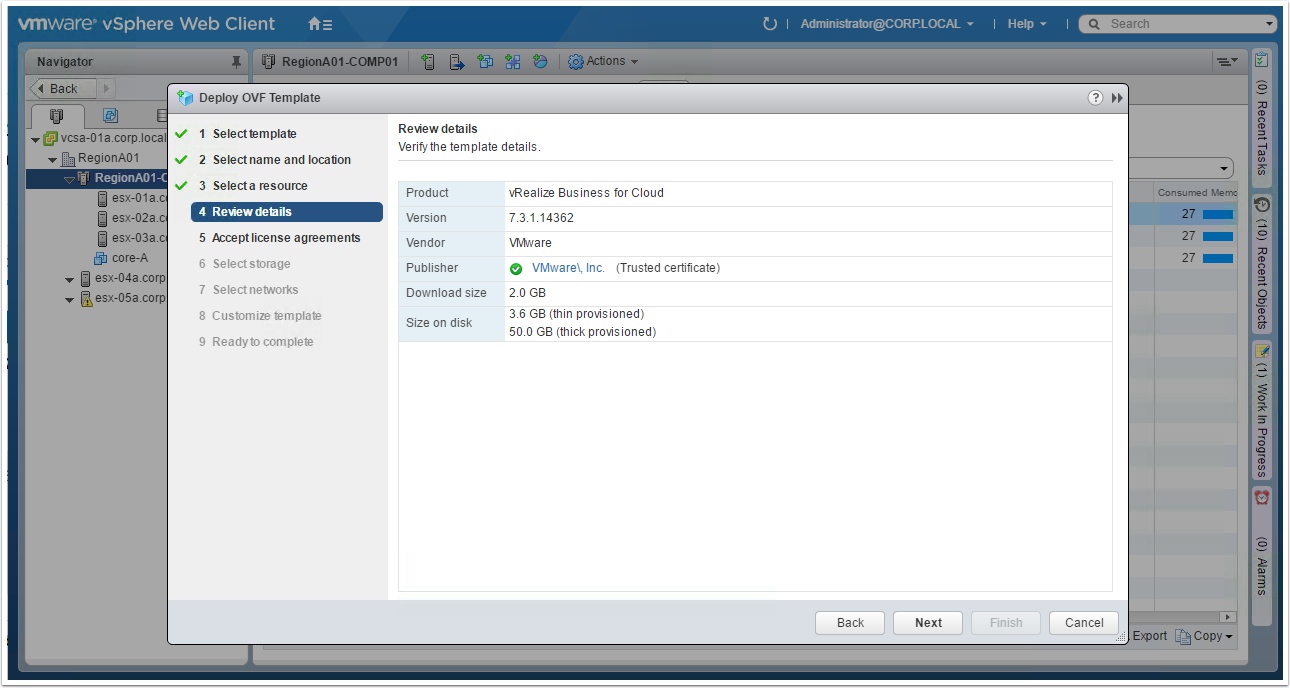Image resolution: width=1290 pixels, height=688 pixels.
Task: Open the Storage navigator tab
Action: 161,116
